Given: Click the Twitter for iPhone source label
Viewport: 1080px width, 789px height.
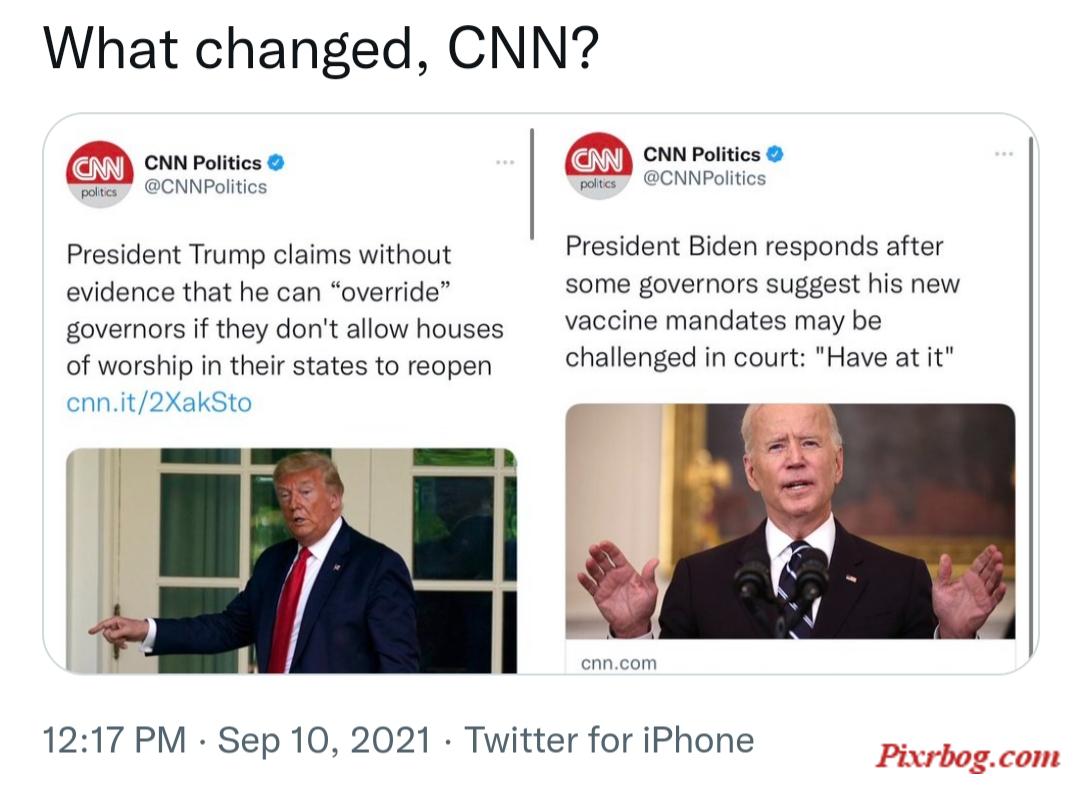Looking at the screenshot, I should [x=609, y=741].
